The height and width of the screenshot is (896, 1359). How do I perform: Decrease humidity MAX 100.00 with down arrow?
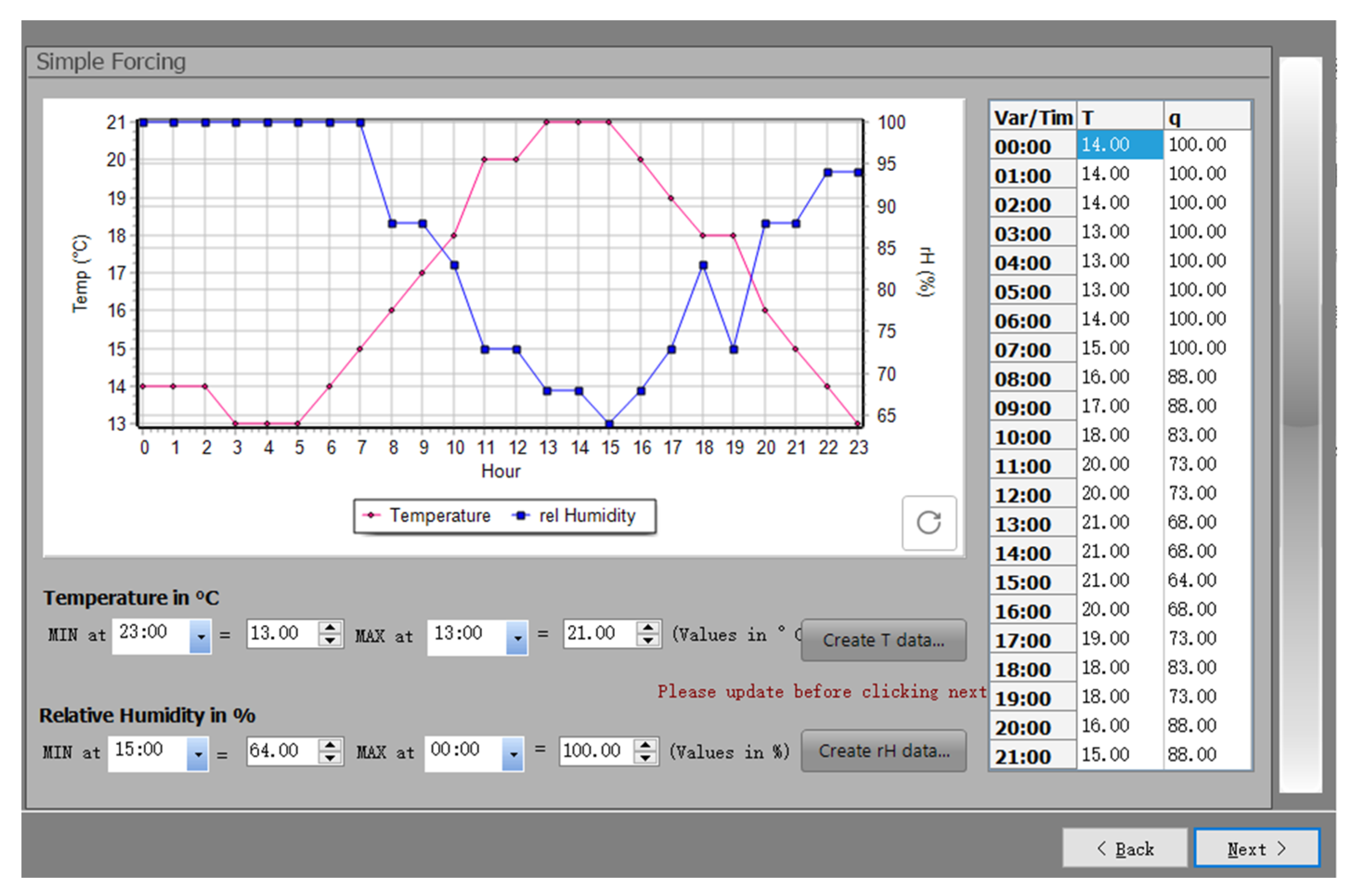click(645, 758)
